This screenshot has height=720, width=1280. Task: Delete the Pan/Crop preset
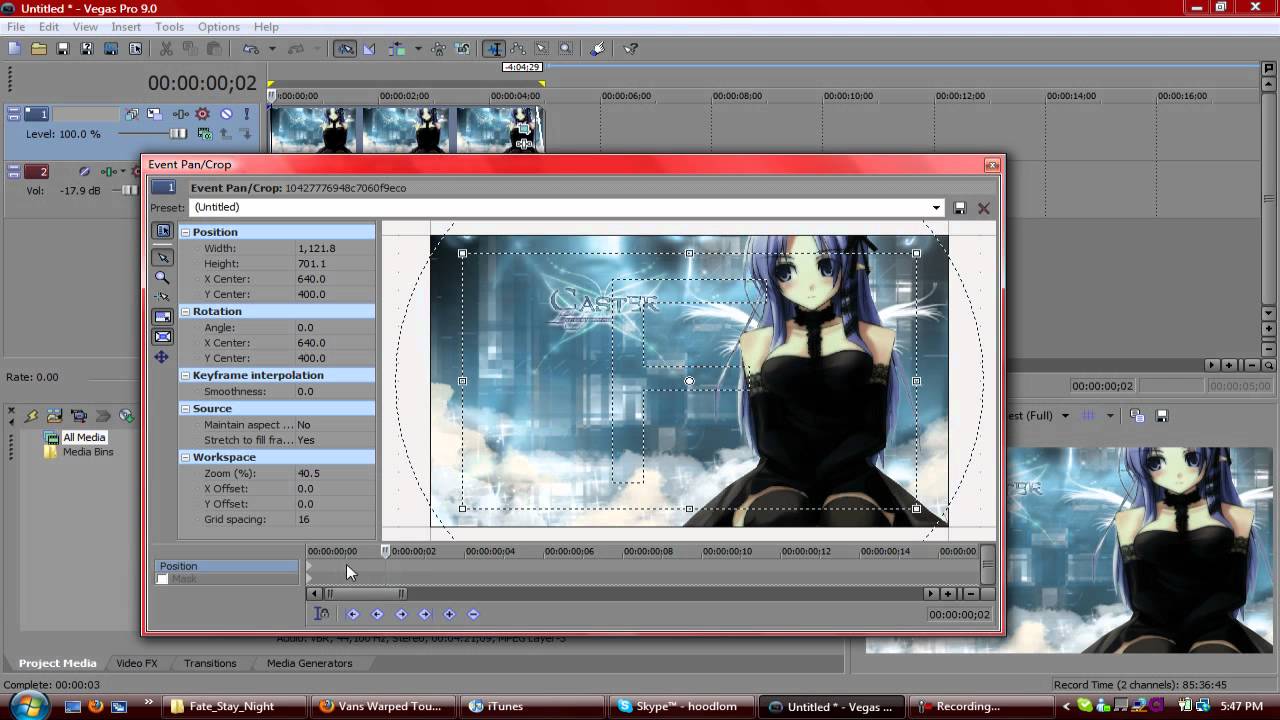[984, 208]
